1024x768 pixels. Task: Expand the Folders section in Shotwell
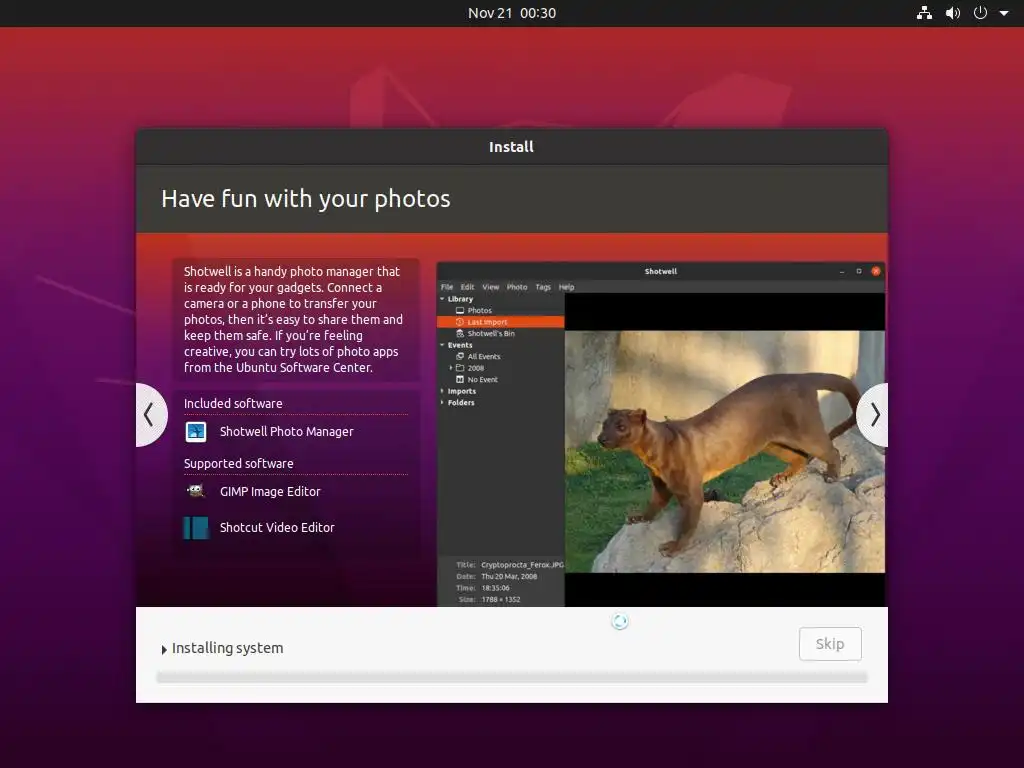click(x=442, y=403)
